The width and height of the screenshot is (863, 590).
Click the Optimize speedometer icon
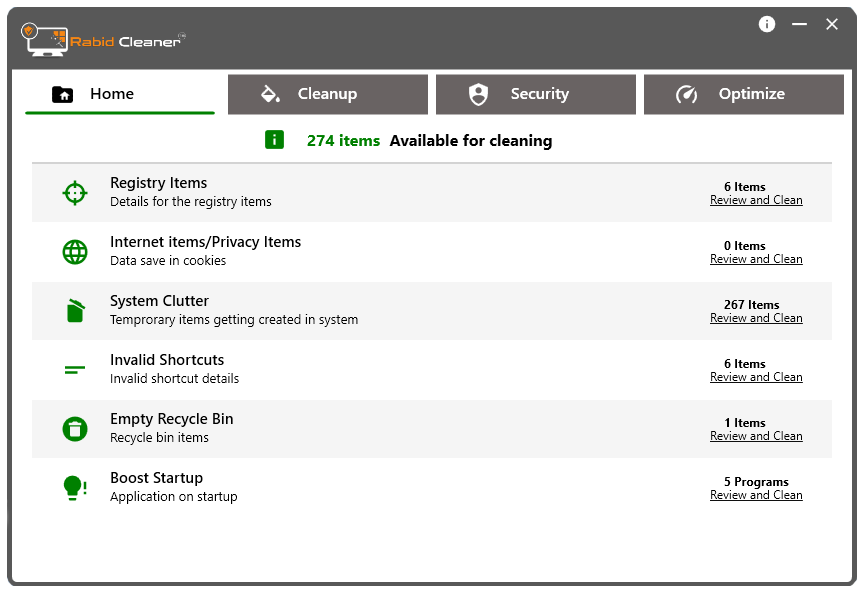click(x=686, y=94)
